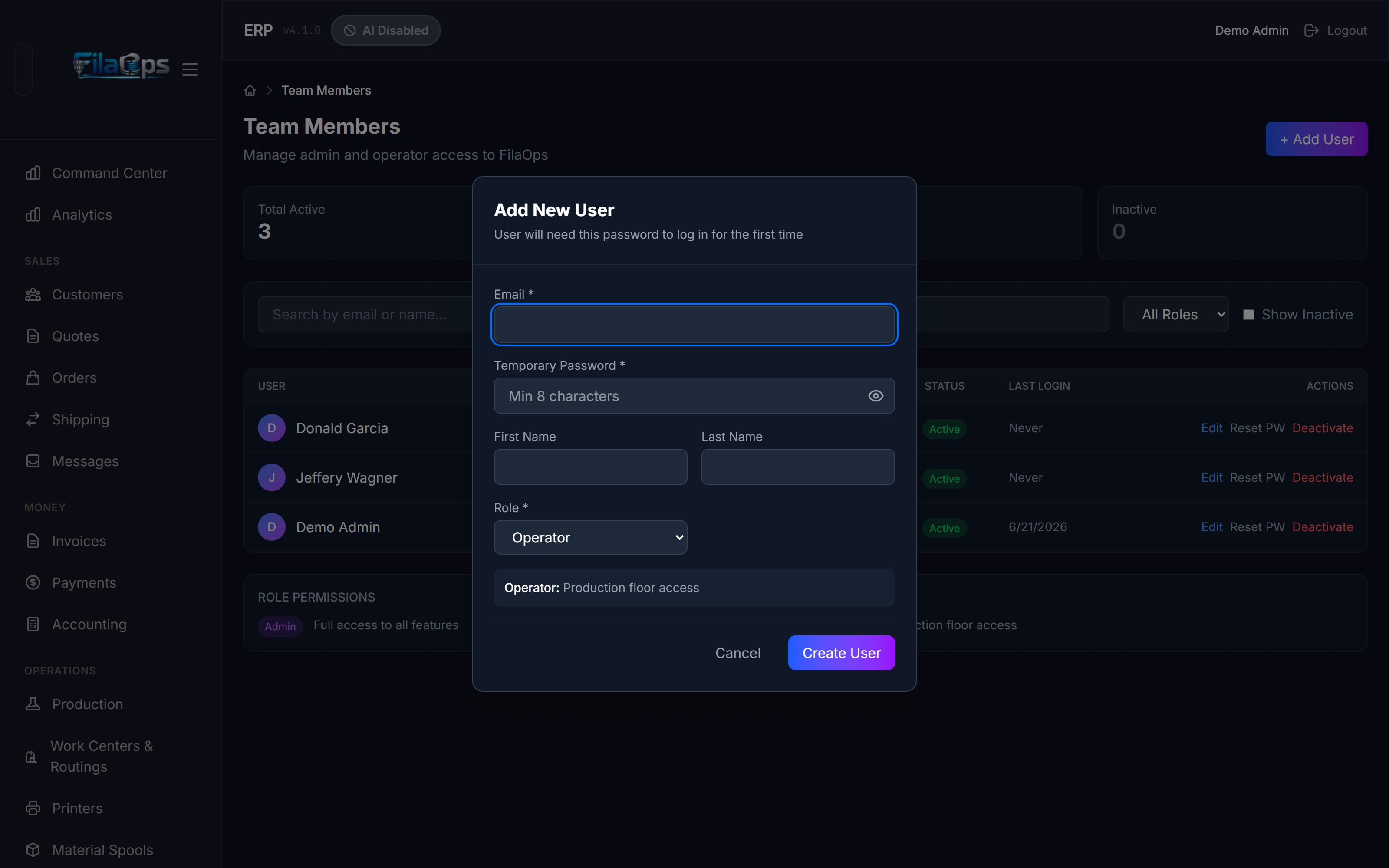Click Reset PW for Jeffery Wagner
The height and width of the screenshot is (868, 1389).
pos(1257,478)
